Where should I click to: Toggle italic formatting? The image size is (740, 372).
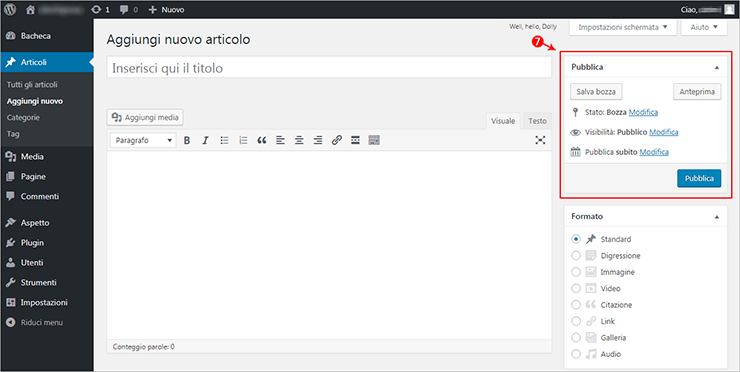(x=205, y=140)
